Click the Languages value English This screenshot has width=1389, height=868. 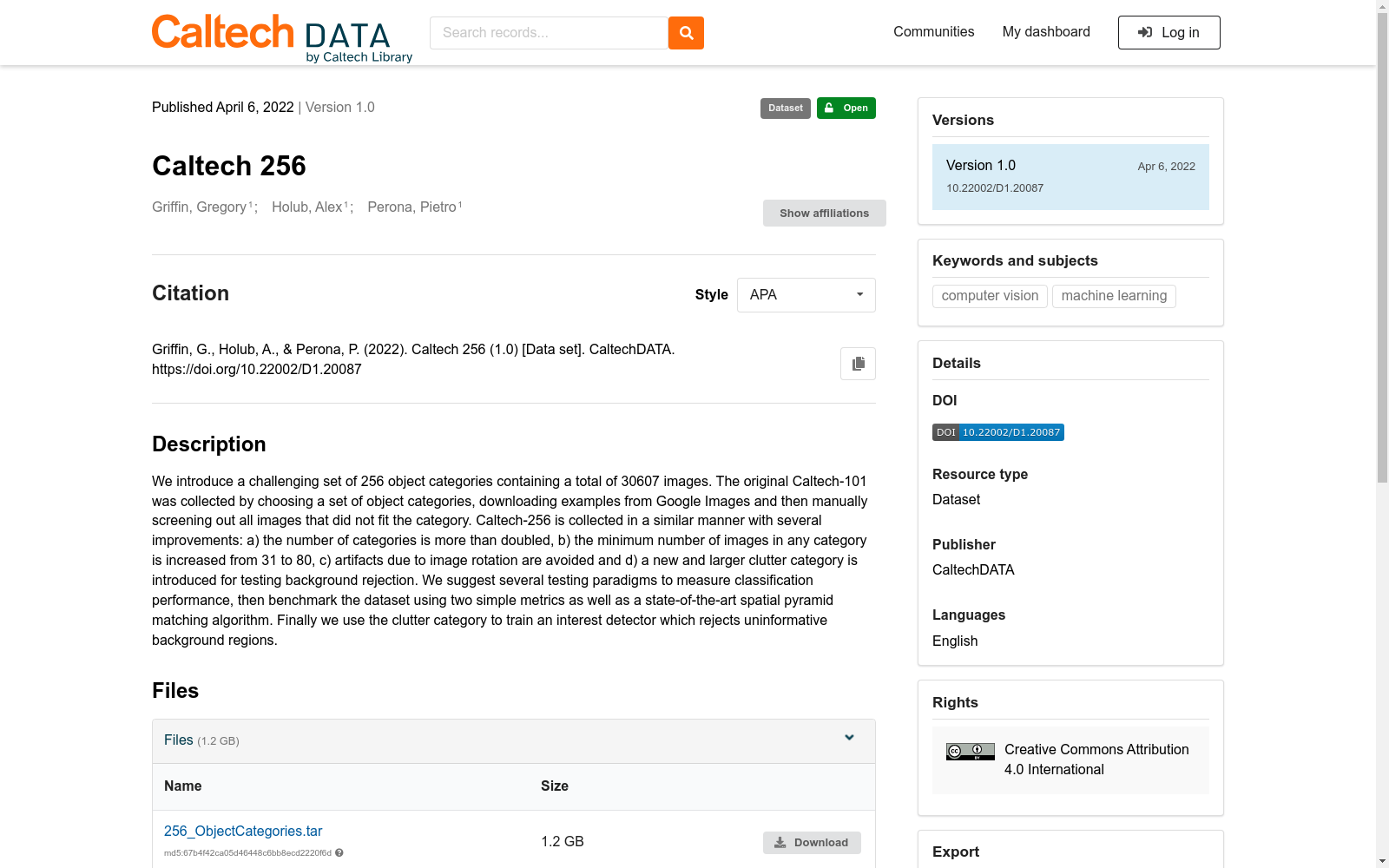pos(955,641)
